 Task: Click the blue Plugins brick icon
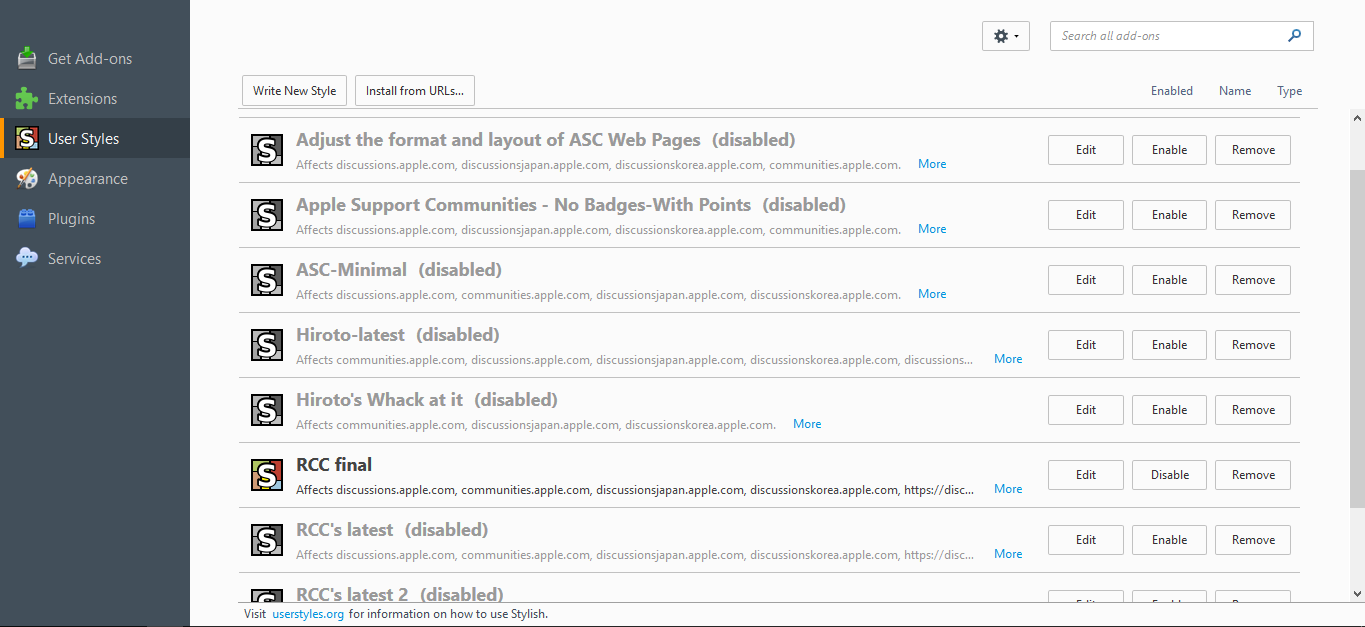pyautogui.click(x=28, y=218)
